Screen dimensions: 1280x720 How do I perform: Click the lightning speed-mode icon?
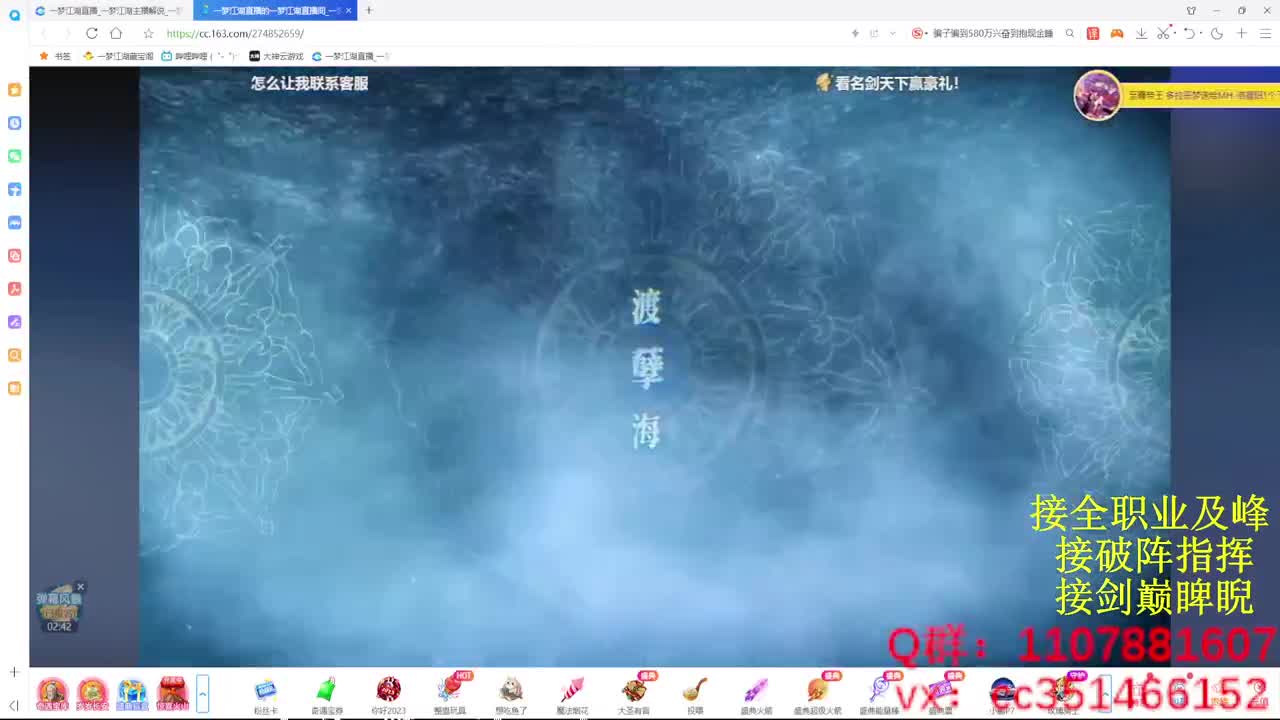pos(855,33)
